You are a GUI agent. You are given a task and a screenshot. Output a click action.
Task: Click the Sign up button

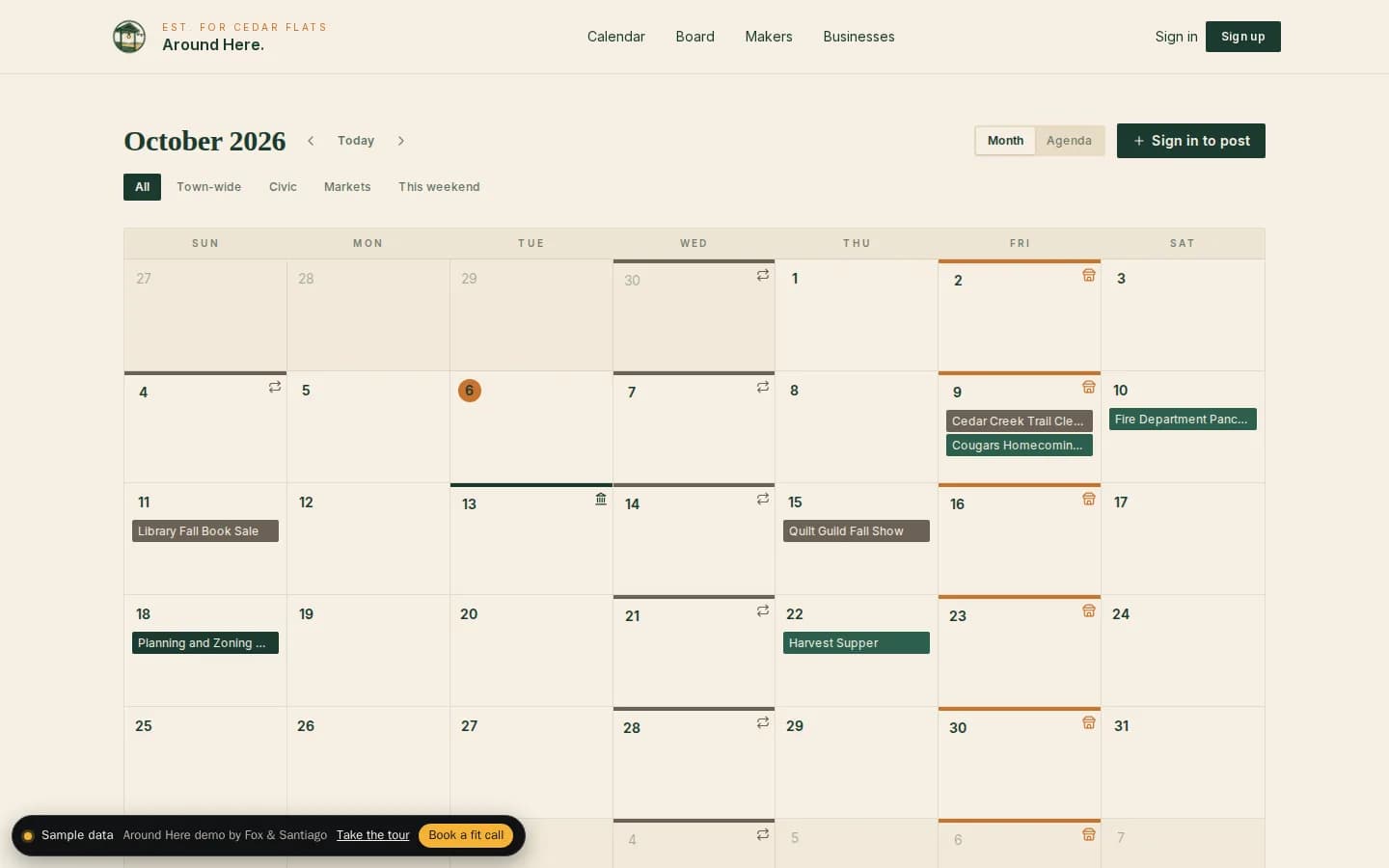(x=1243, y=37)
